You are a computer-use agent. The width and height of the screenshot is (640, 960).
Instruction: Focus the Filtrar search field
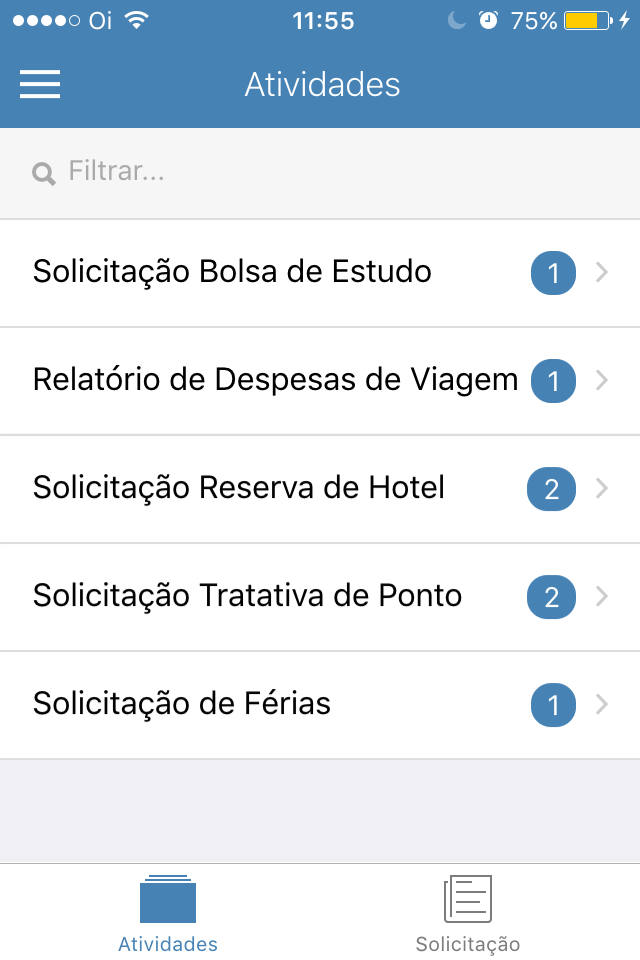pyautogui.click(x=320, y=173)
